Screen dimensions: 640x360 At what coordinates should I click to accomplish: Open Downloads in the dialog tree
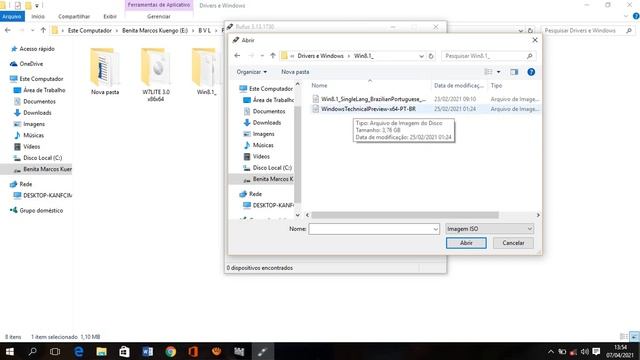[x=262, y=122]
